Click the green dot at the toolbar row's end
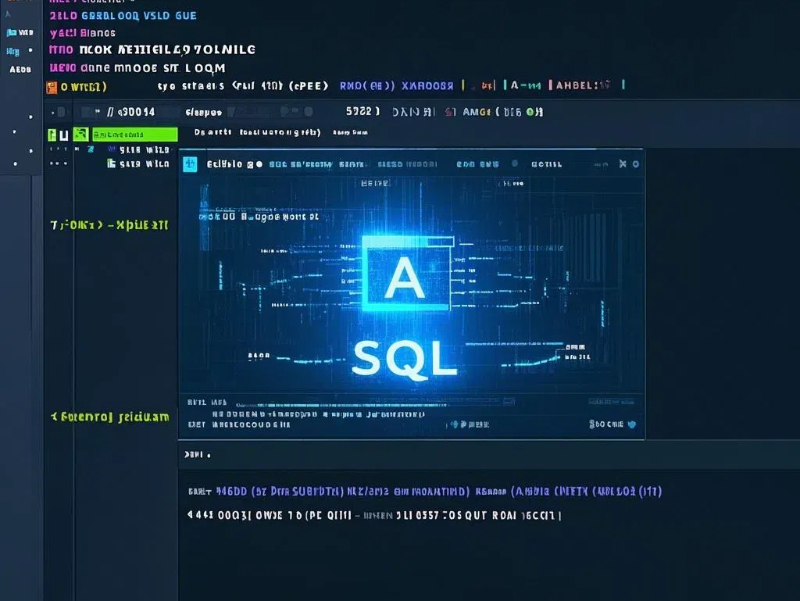Viewport: 800px width, 601px height. (530, 112)
